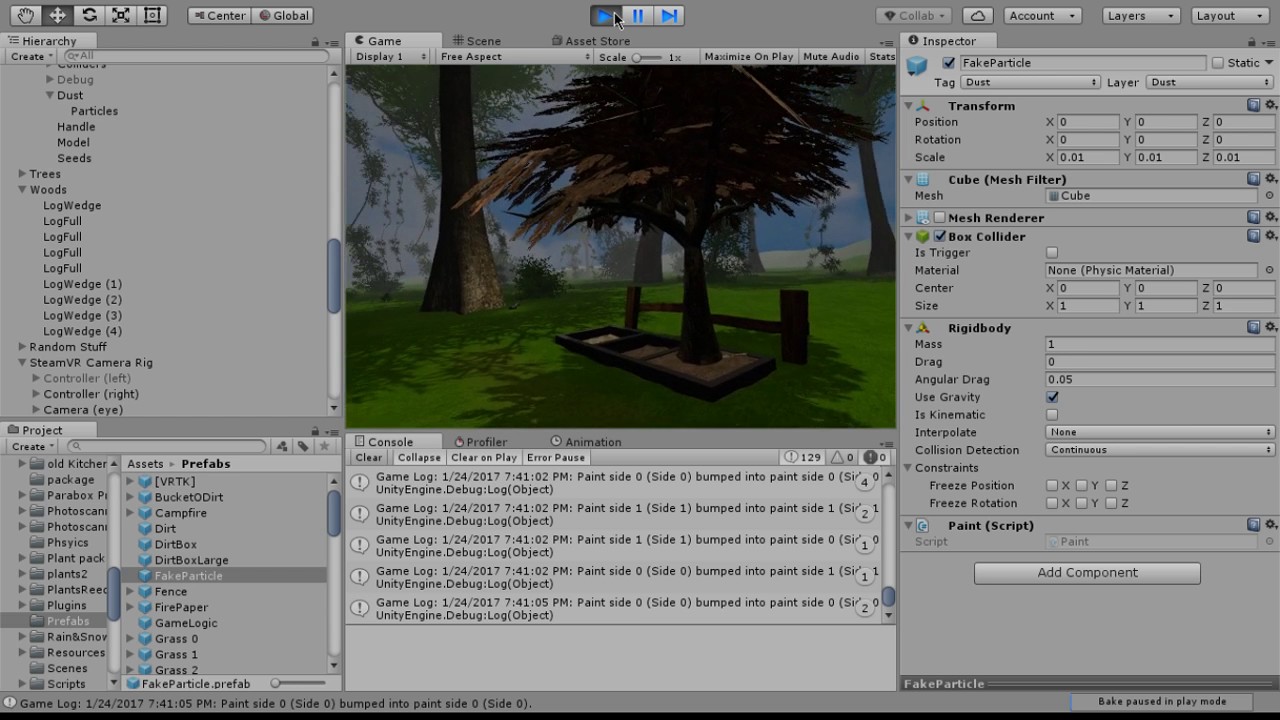Collapse the Woods hierarchy item
Image resolution: width=1280 pixels, height=720 pixels.
point(22,189)
